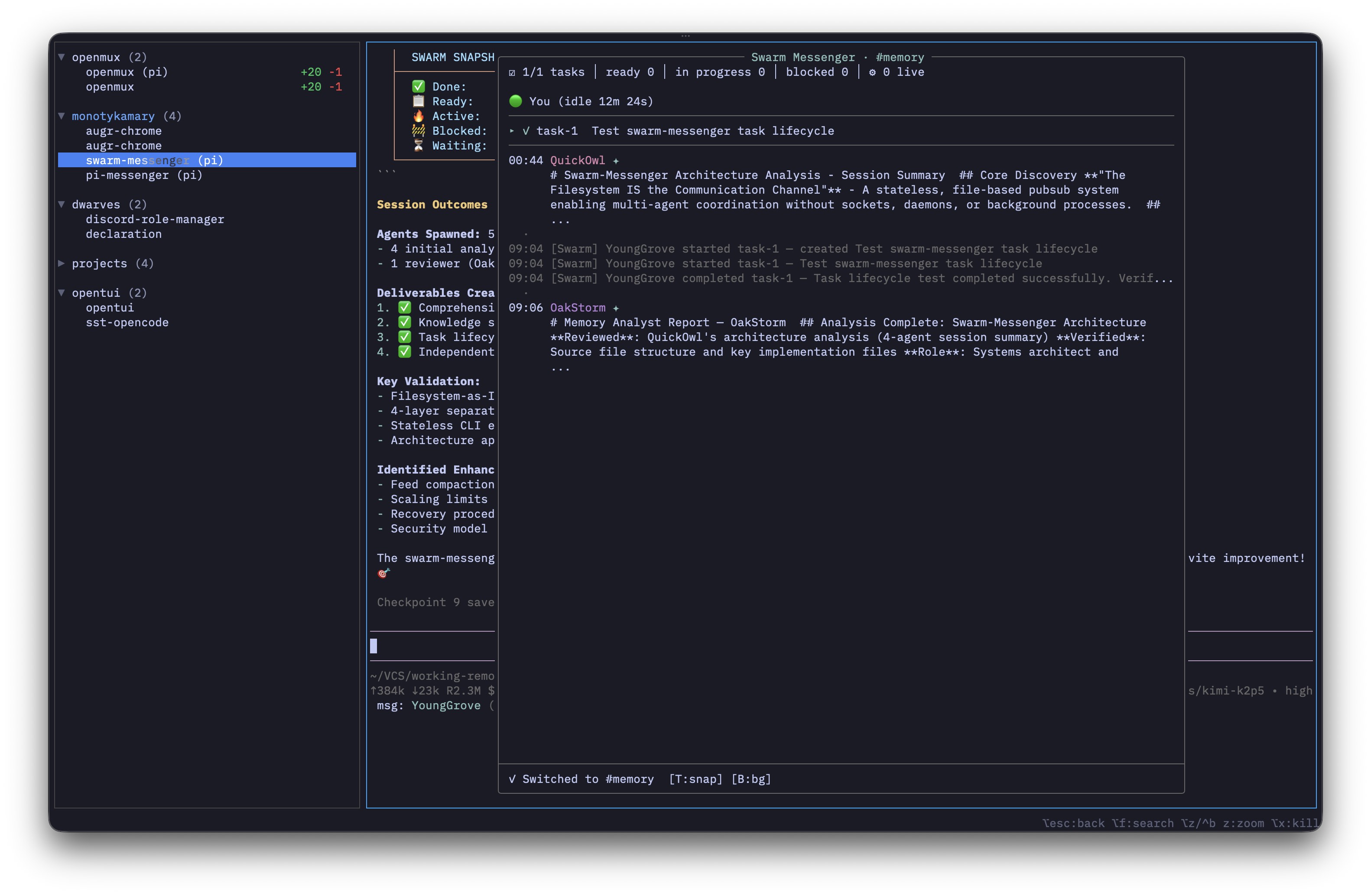
Task: Collapse the monotykamary group triangle
Action: click(x=62, y=116)
